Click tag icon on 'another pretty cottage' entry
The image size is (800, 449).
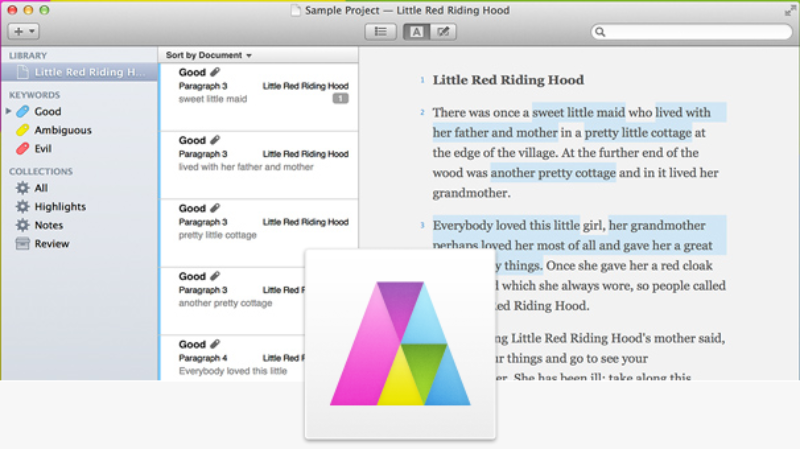point(215,276)
